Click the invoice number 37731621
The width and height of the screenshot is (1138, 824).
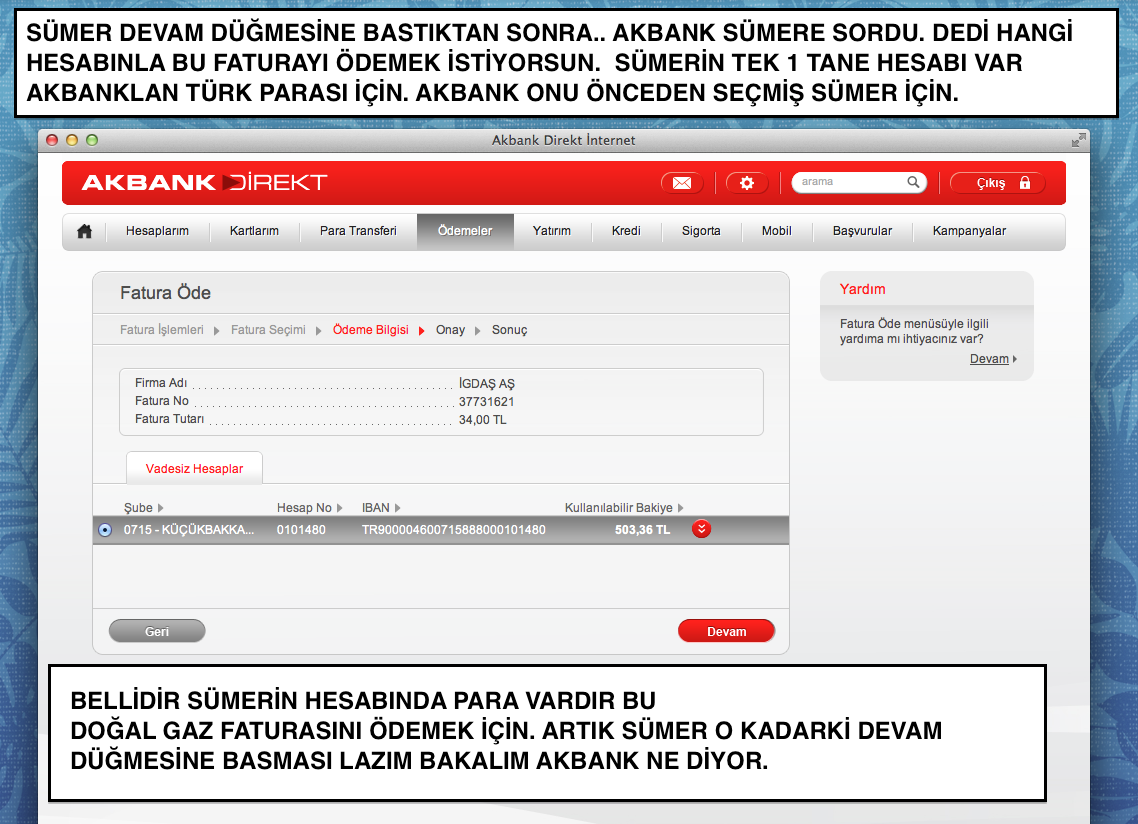486,401
